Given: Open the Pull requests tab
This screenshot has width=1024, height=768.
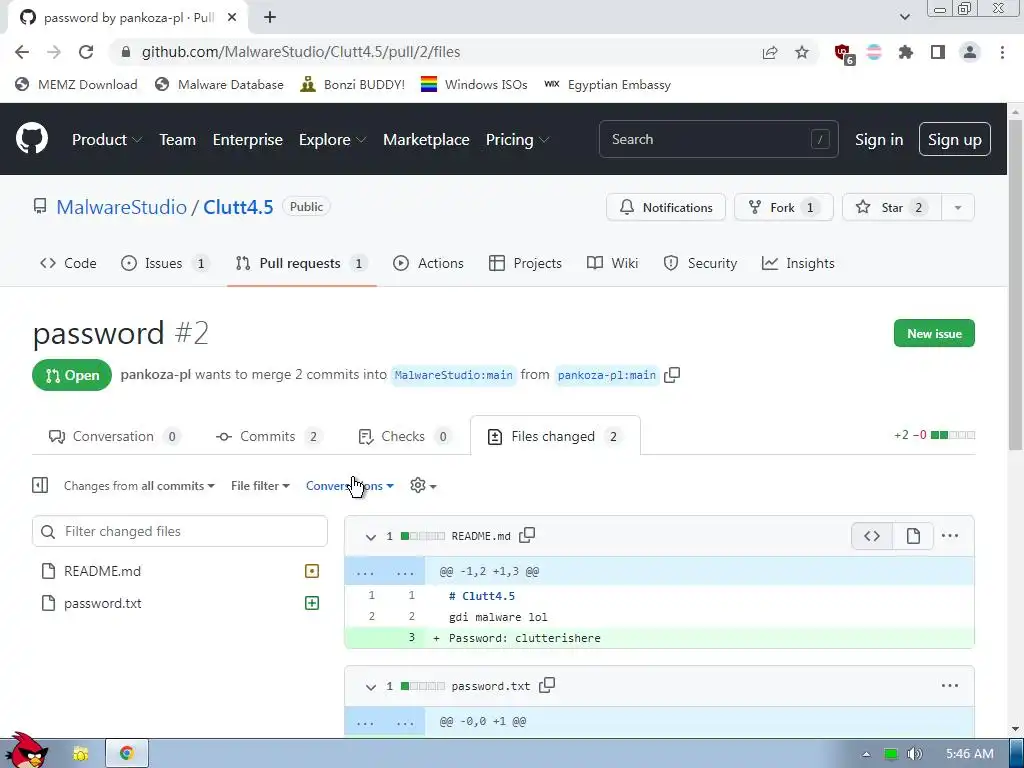Looking at the screenshot, I should (301, 263).
